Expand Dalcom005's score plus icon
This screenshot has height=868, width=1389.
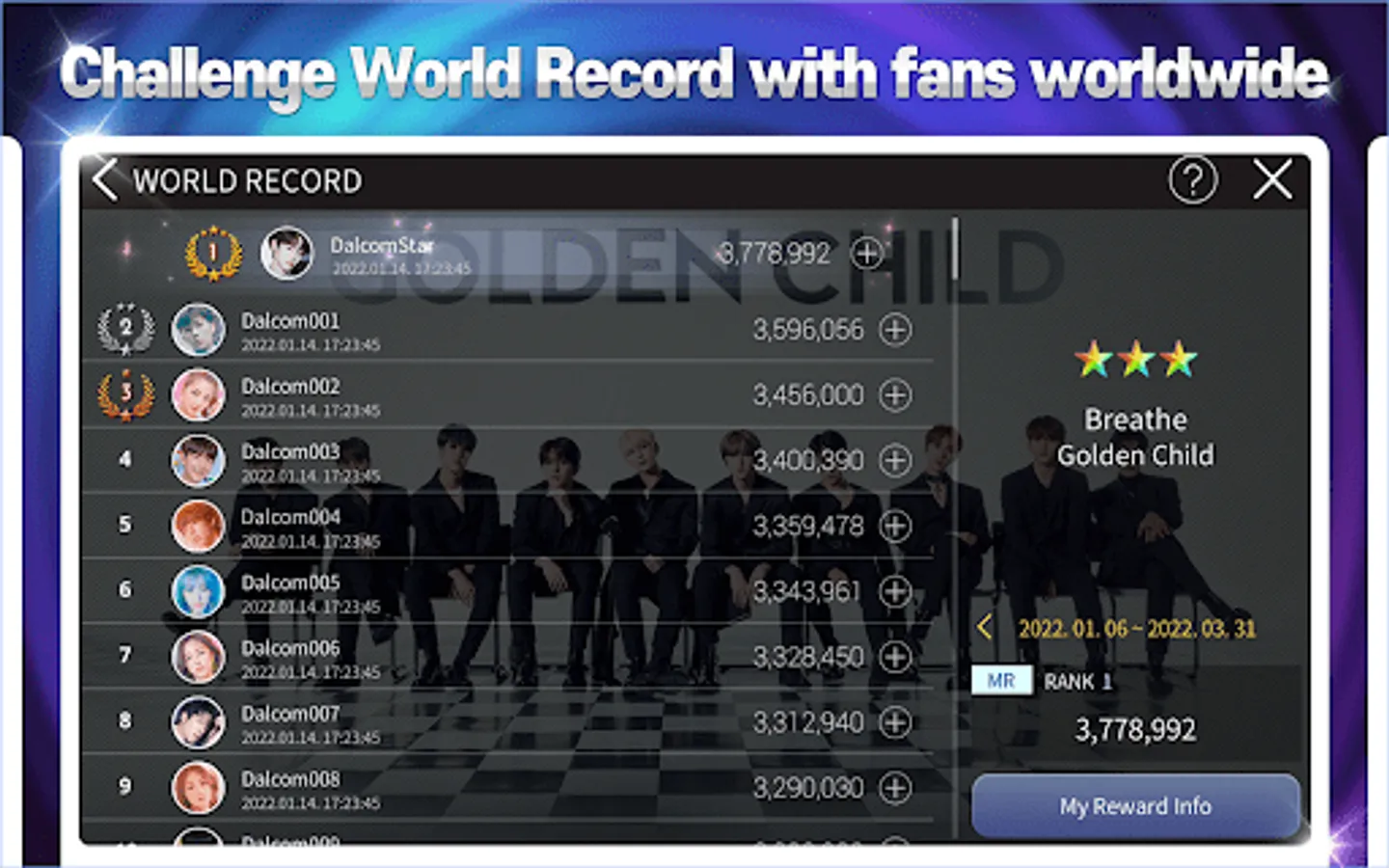point(895,591)
